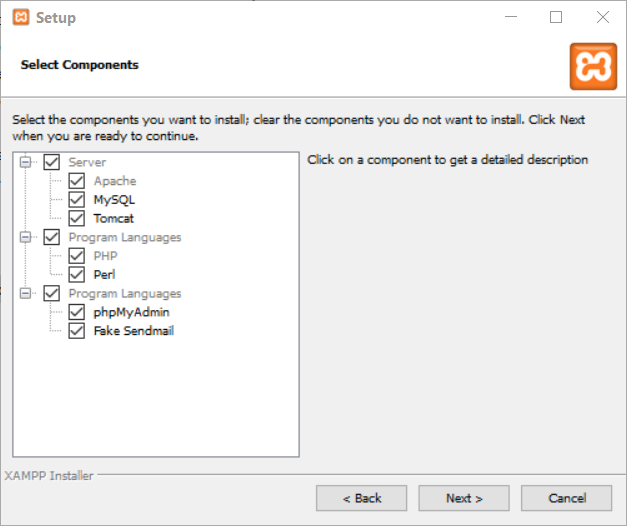Minimize the Setup window

511,17
